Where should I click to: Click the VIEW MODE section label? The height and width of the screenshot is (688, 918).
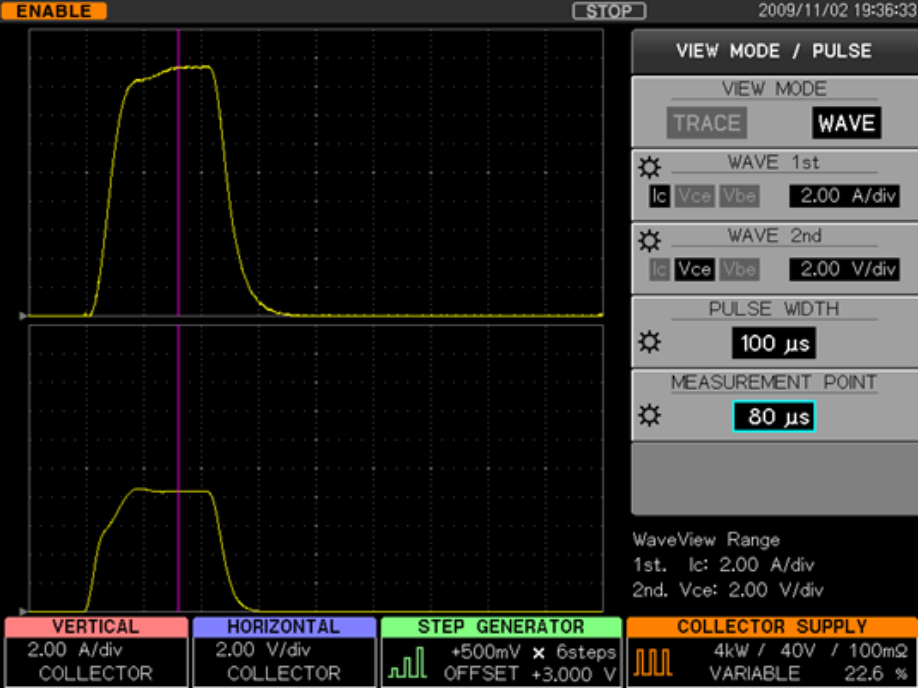click(x=774, y=89)
